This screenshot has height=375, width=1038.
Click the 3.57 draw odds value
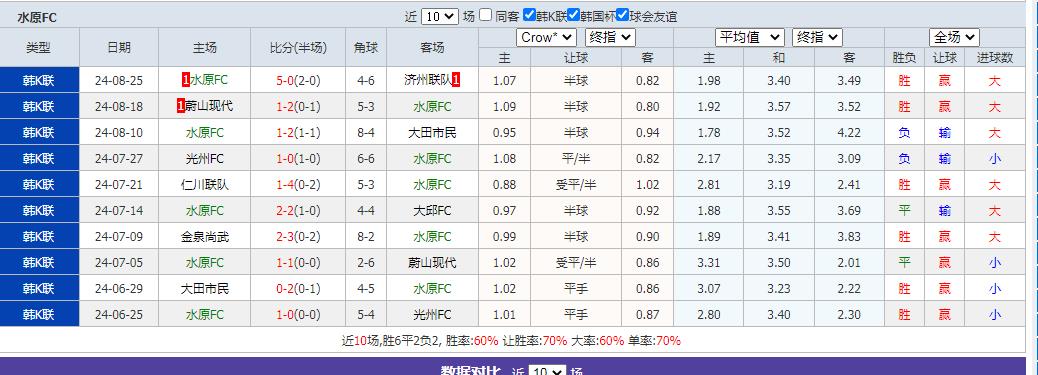[778, 107]
